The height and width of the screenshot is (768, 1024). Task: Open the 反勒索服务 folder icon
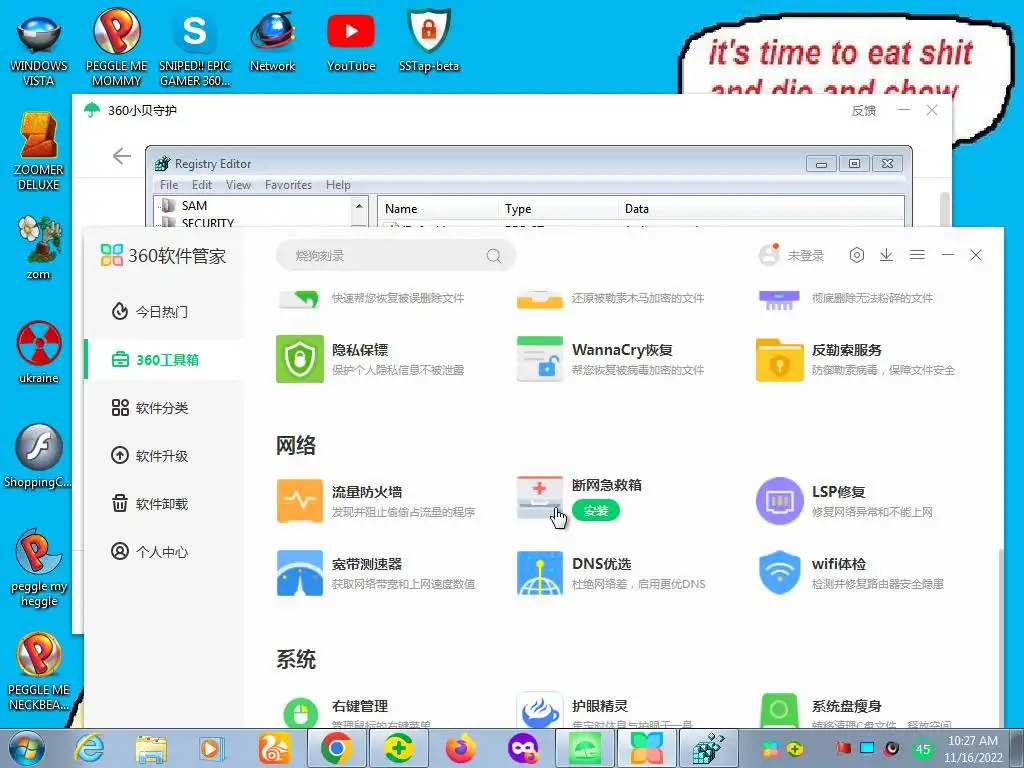point(780,359)
